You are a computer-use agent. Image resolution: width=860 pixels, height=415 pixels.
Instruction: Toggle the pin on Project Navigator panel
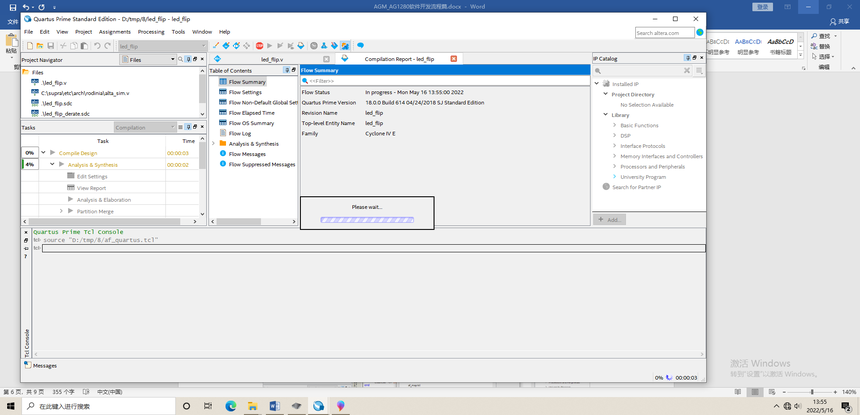pos(188,59)
